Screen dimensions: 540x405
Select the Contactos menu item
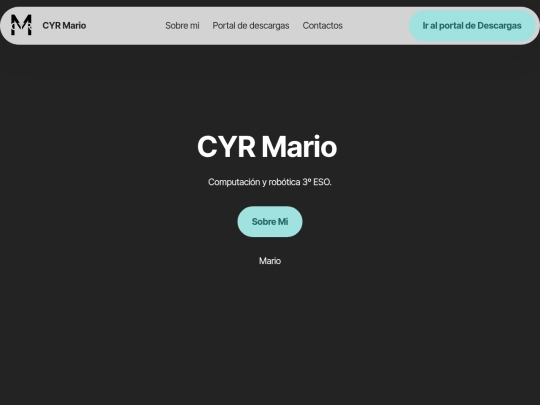322,25
